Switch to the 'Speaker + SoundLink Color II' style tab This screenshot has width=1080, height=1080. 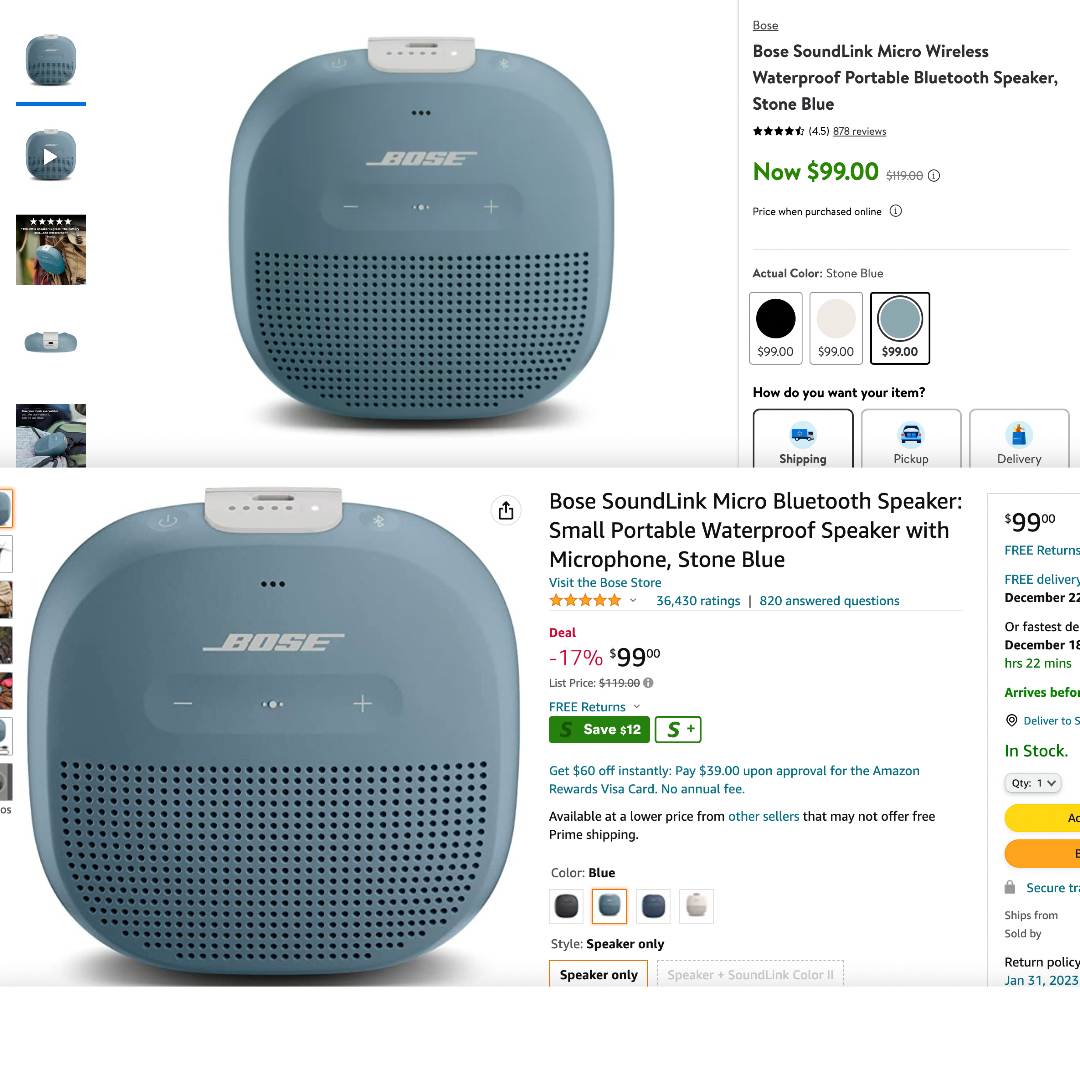tap(750, 974)
